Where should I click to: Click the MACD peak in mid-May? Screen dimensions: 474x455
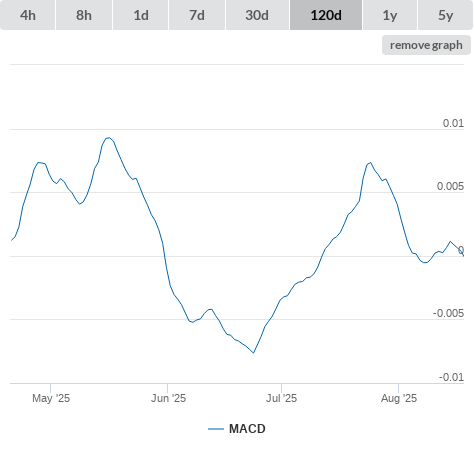pyautogui.click(x=108, y=138)
